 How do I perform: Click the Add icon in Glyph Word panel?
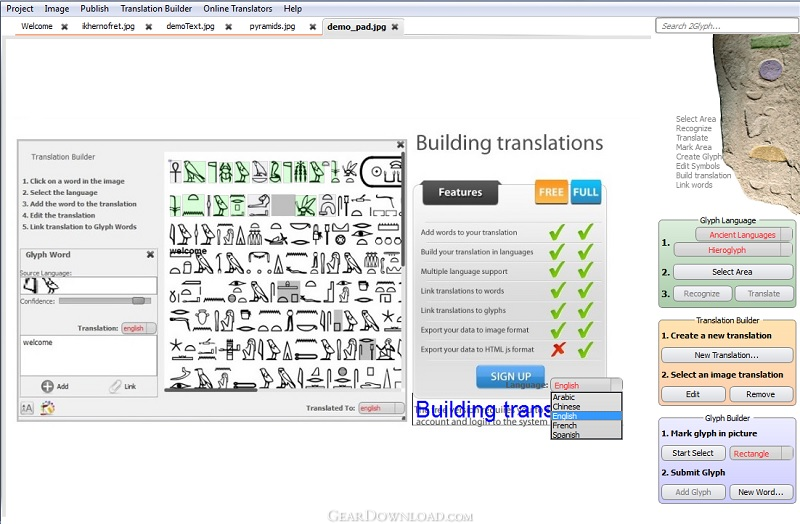click(47, 386)
